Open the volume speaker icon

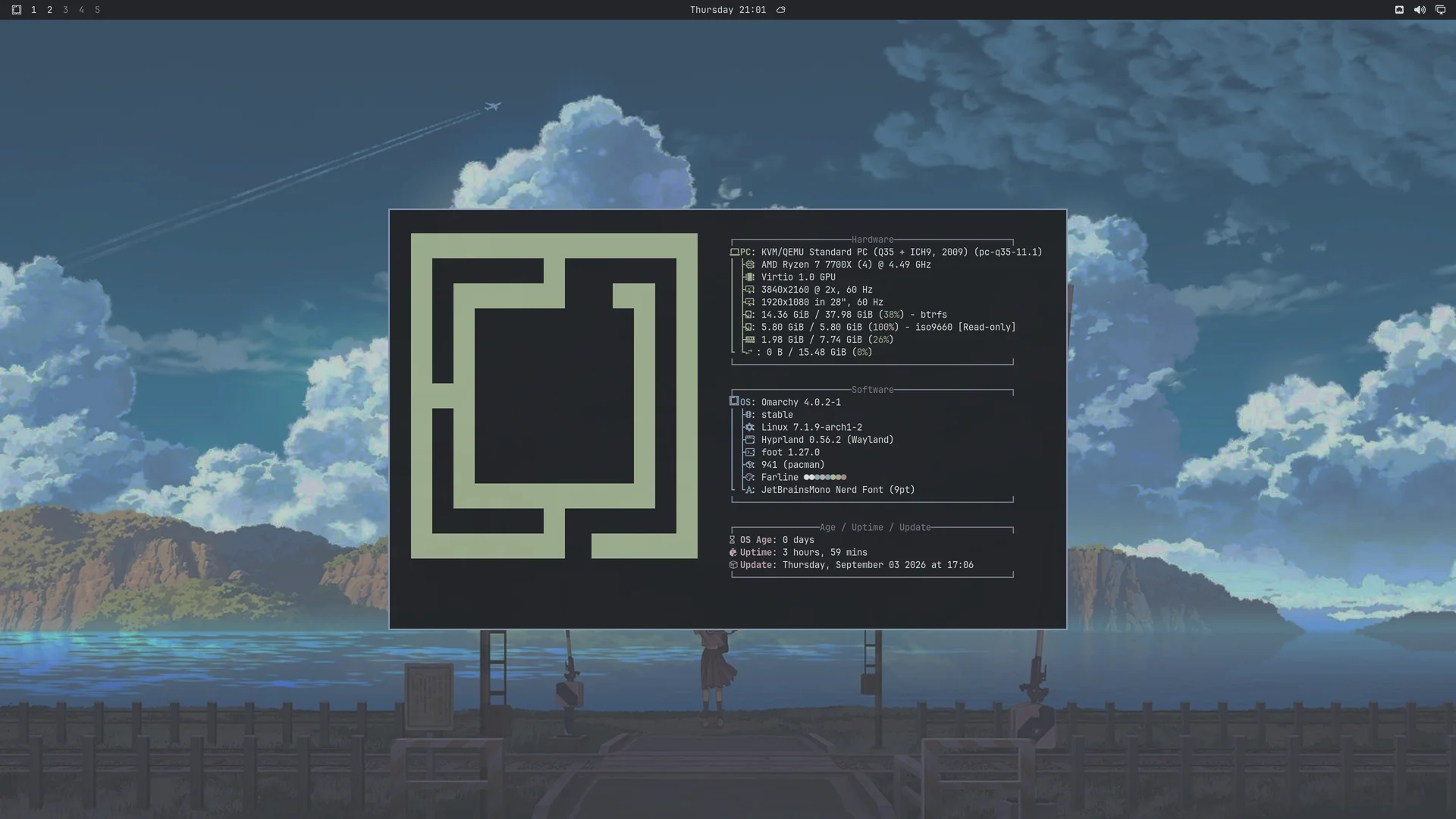tap(1420, 10)
